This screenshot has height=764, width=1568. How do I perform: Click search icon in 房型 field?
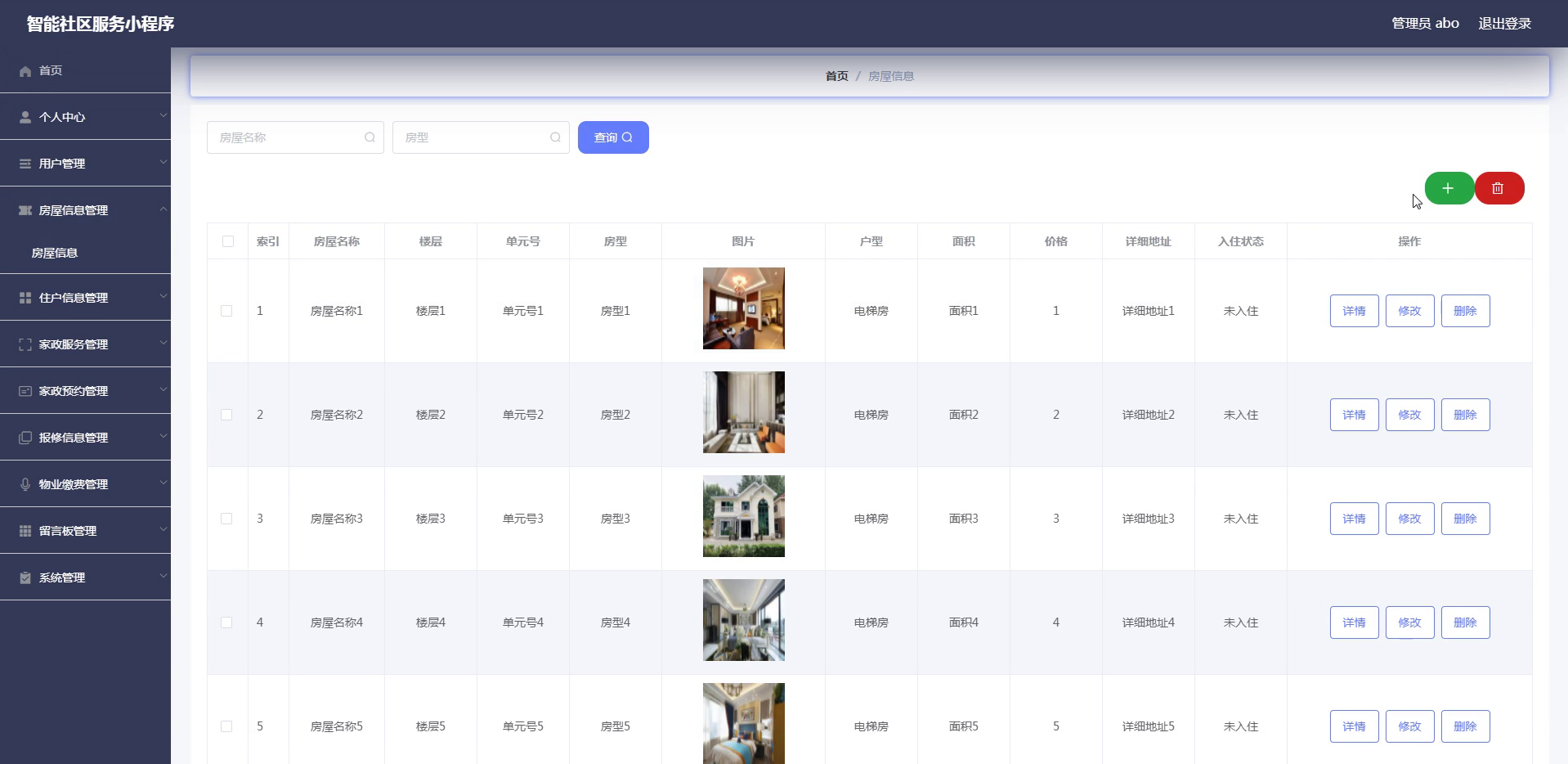pyautogui.click(x=555, y=137)
